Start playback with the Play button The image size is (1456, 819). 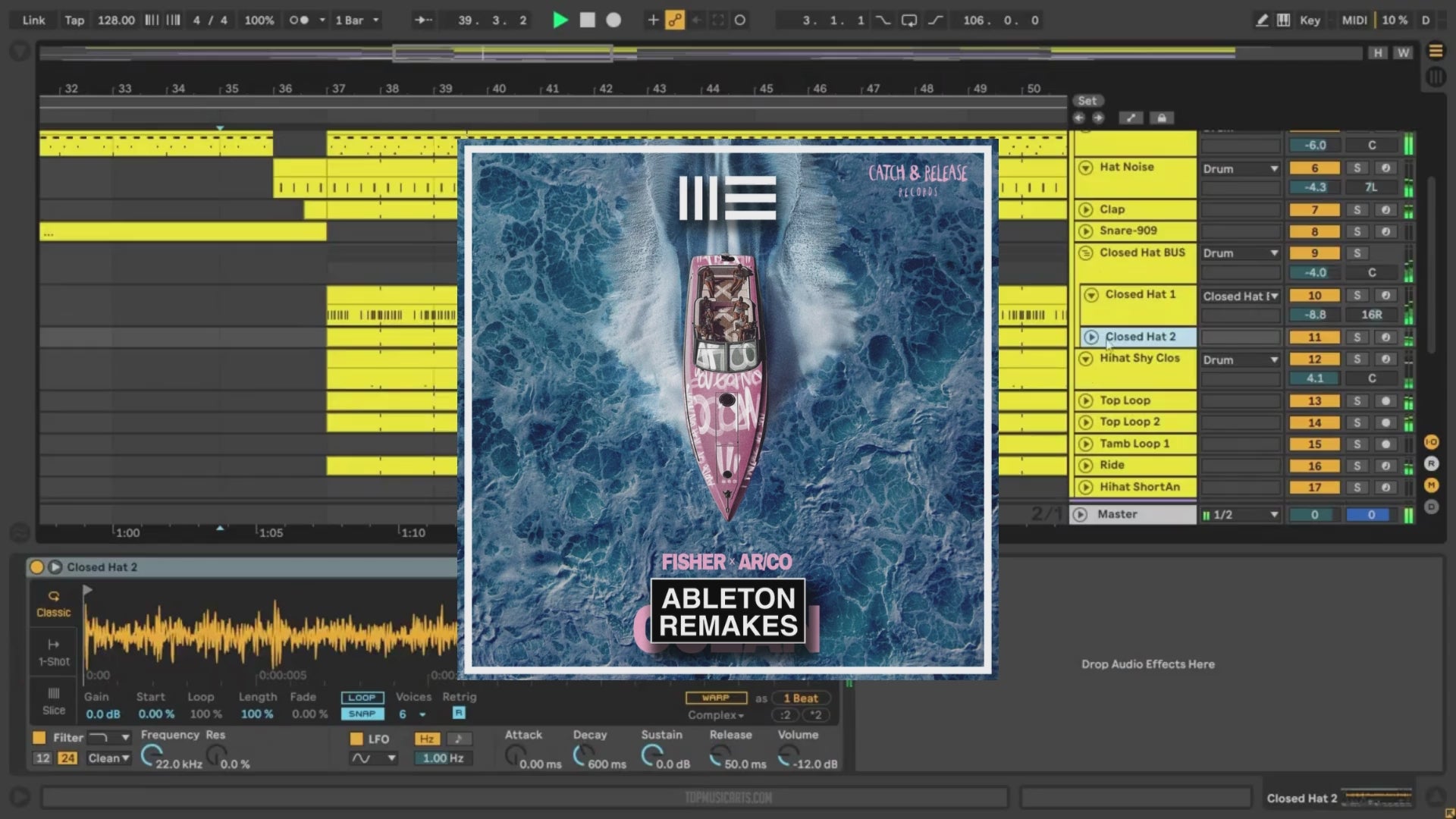point(560,20)
